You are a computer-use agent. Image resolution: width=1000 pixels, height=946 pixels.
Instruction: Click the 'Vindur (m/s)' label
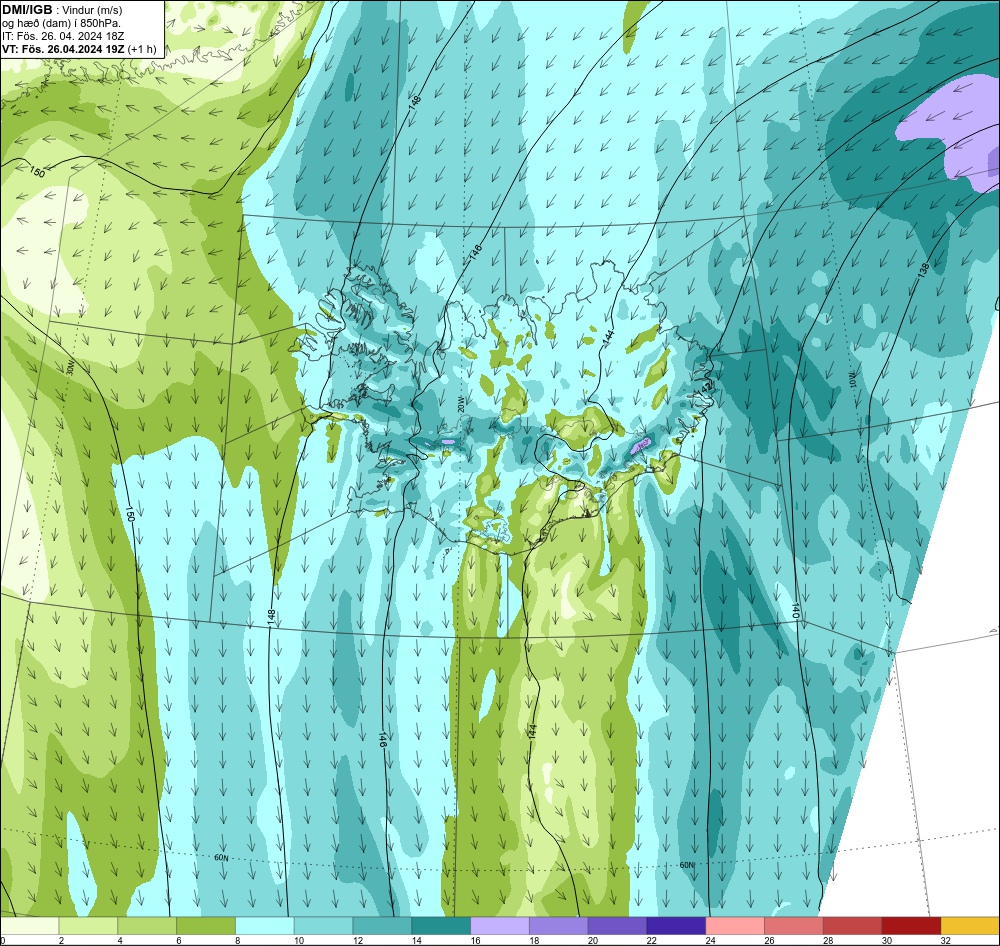(94, 10)
